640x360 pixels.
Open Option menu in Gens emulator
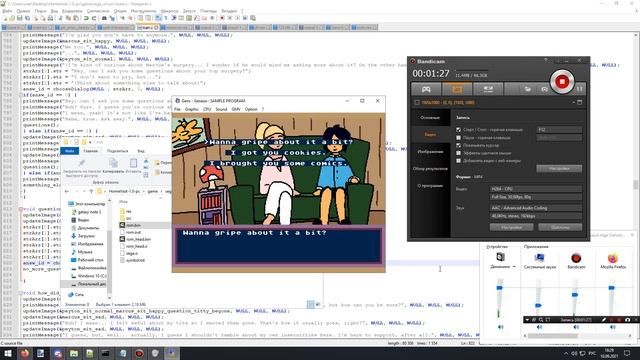(251, 109)
